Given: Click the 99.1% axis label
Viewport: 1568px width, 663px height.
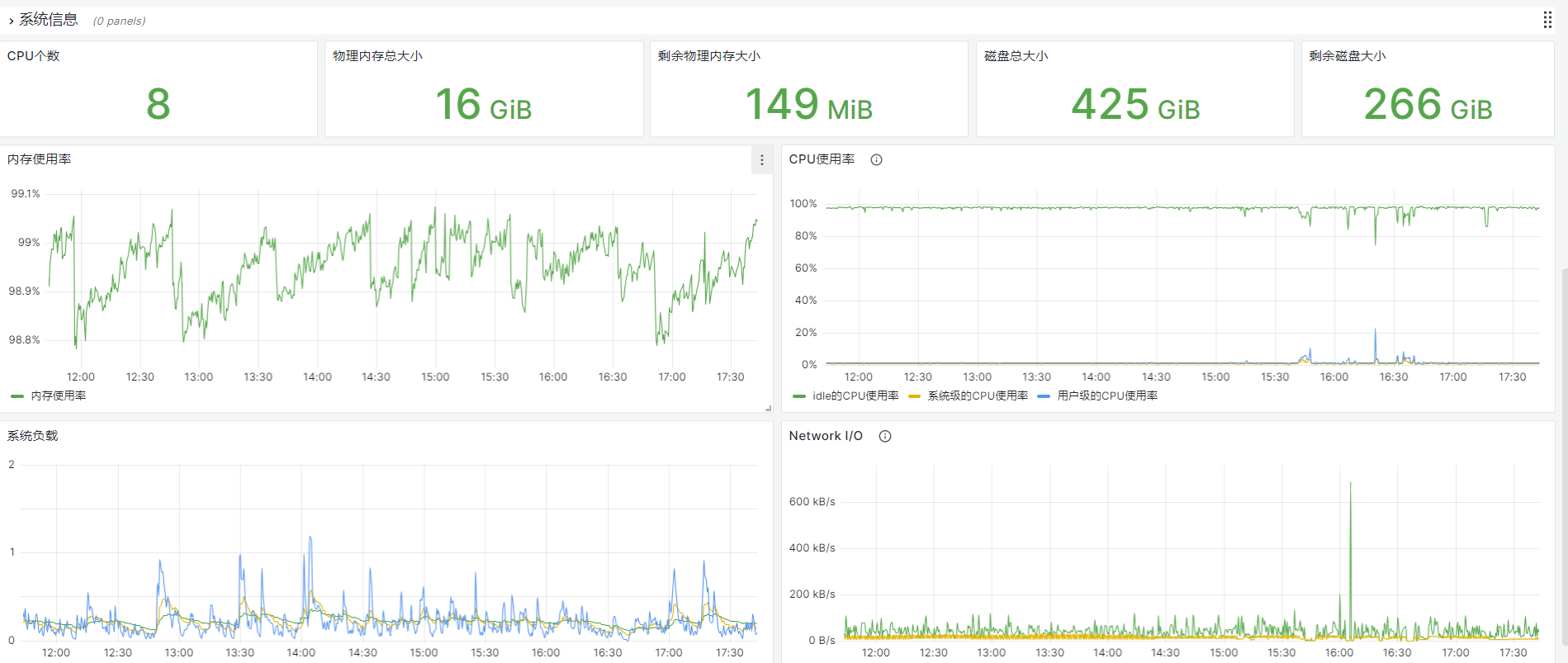Looking at the screenshot, I should click(x=25, y=194).
